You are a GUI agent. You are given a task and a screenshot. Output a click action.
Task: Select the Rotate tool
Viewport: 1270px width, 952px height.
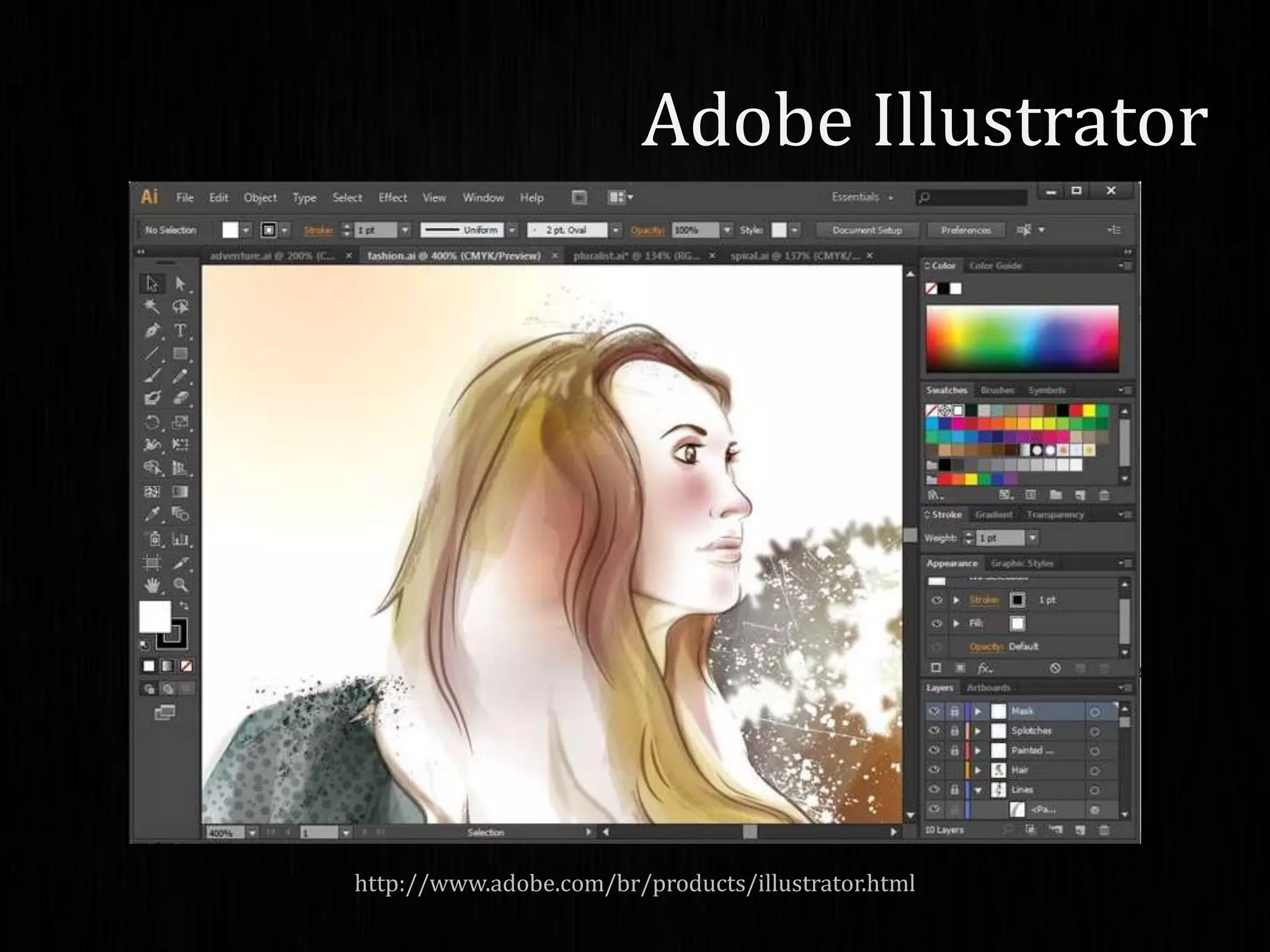(152, 423)
